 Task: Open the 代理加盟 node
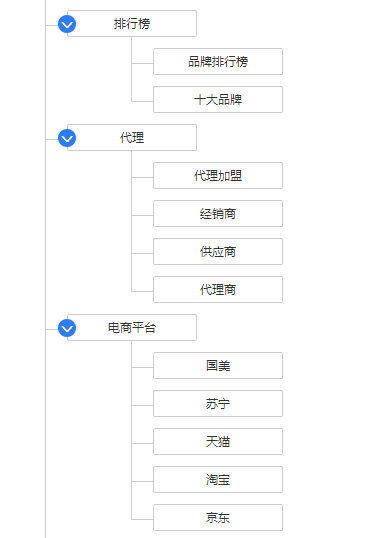point(218,176)
